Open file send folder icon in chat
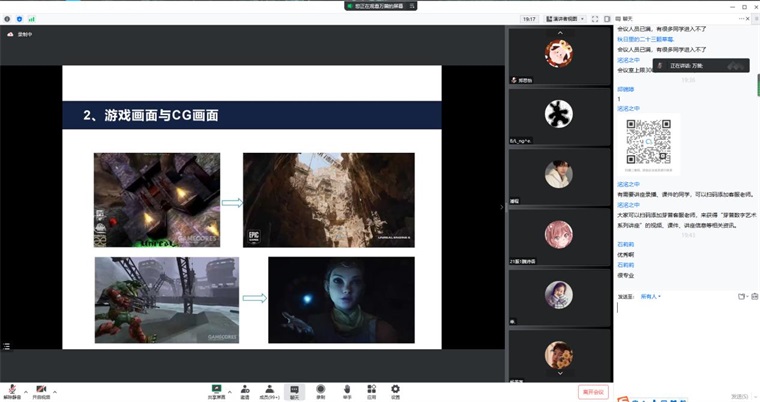Image resolution: width=760 pixels, height=402 pixels. point(741,296)
